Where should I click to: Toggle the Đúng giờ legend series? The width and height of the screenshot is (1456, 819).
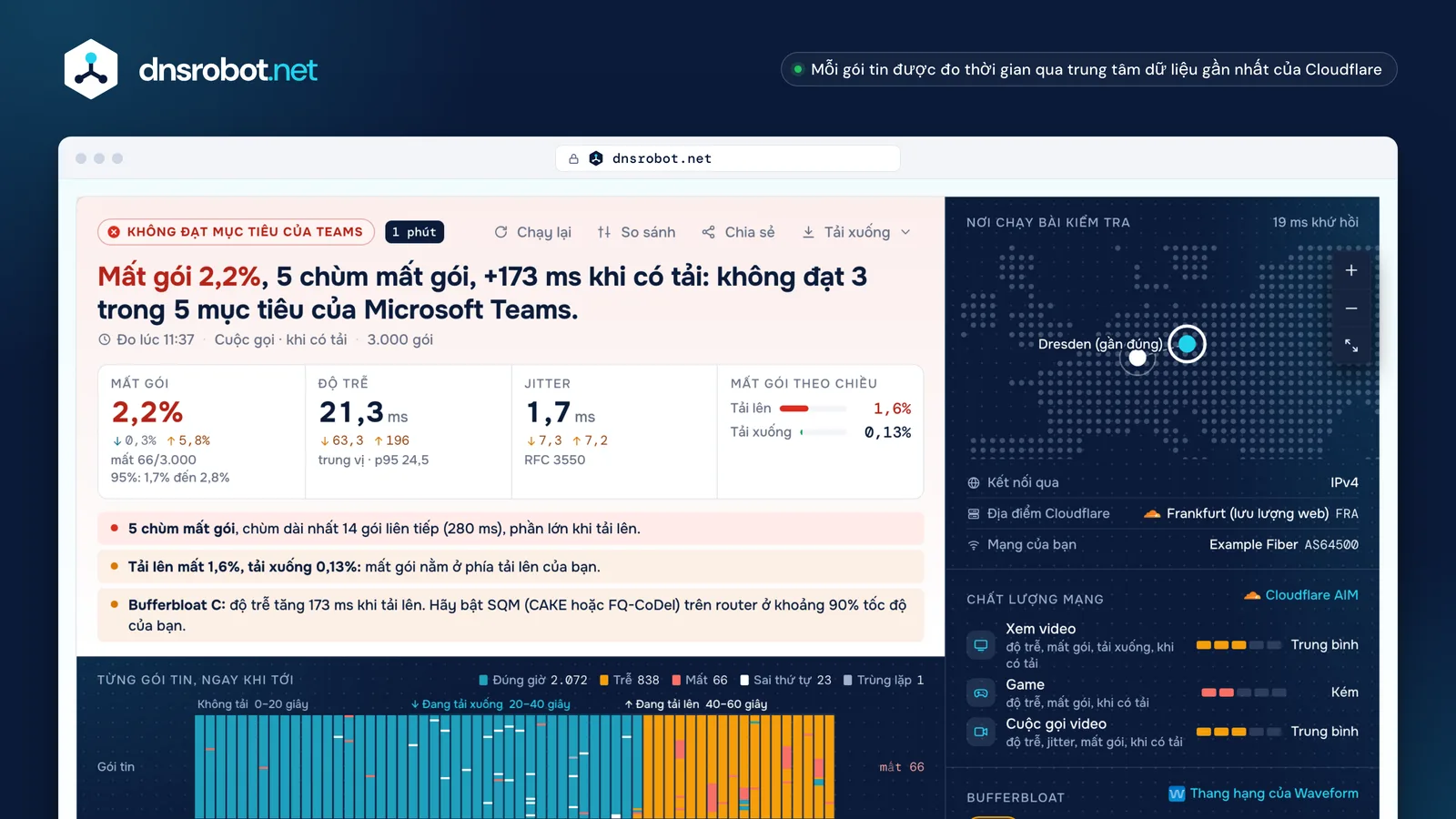coord(533,680)
